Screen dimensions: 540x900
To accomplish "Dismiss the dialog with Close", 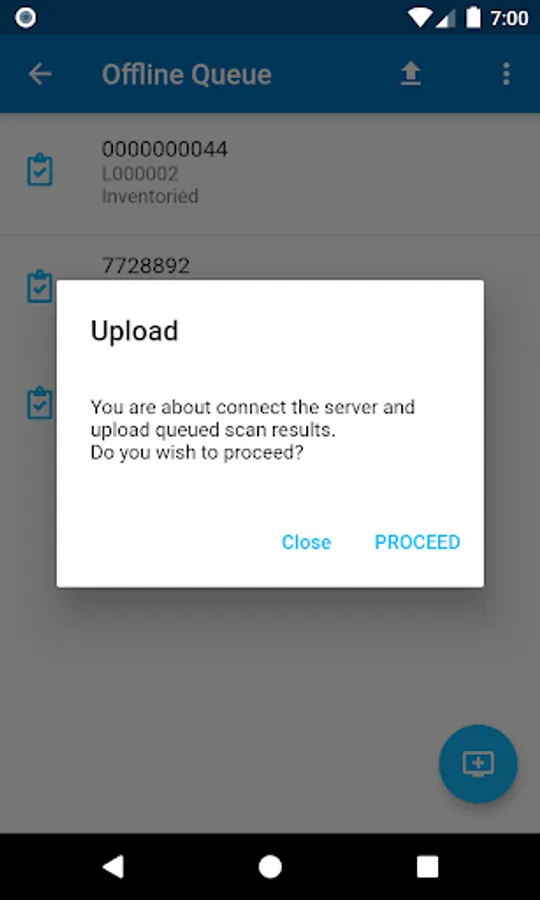I will click(306, 542).
